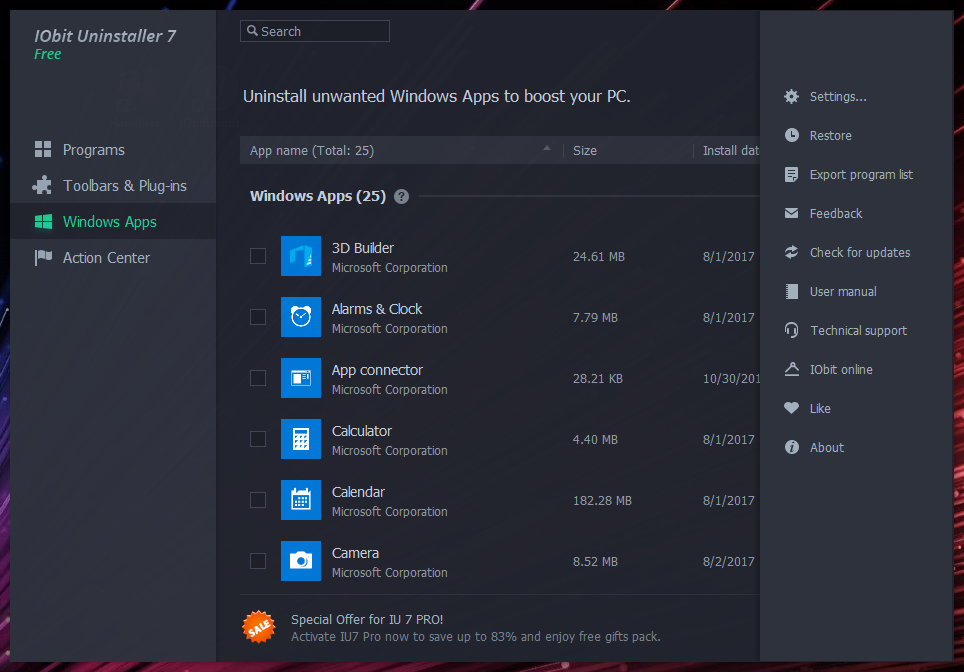Click the 182.28 MB size value
The image size is (964, 672).
coord(602,500)
